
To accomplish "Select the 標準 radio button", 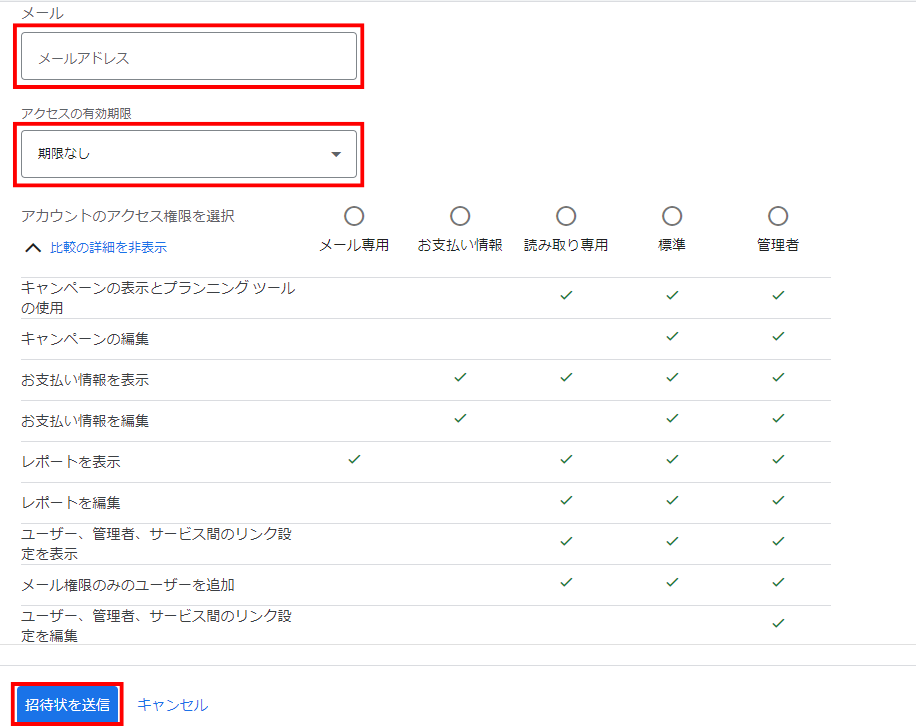I will pos(672,216).
